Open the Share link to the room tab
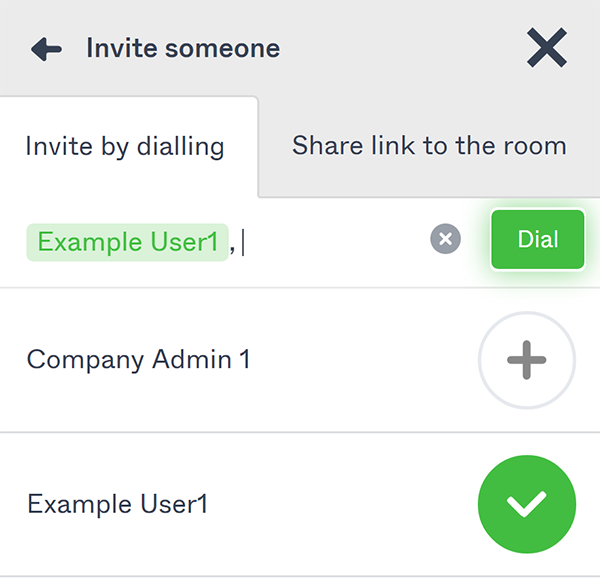Viewport: 600px width, 578px height. pos(429,146)
